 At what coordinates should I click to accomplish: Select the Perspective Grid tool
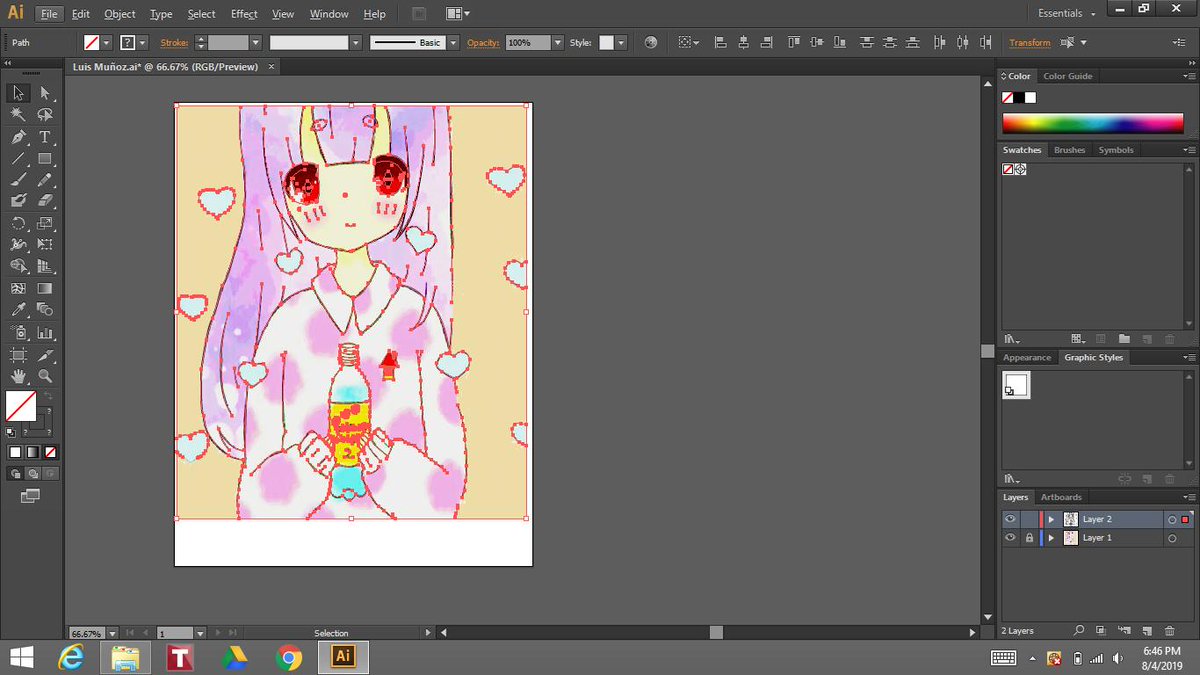coord(45,266)
